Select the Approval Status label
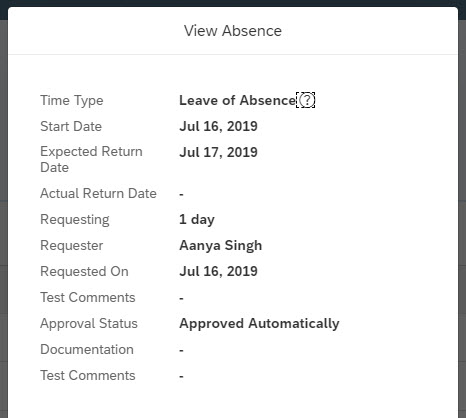 pyautogui.click(x=89, y=324)
